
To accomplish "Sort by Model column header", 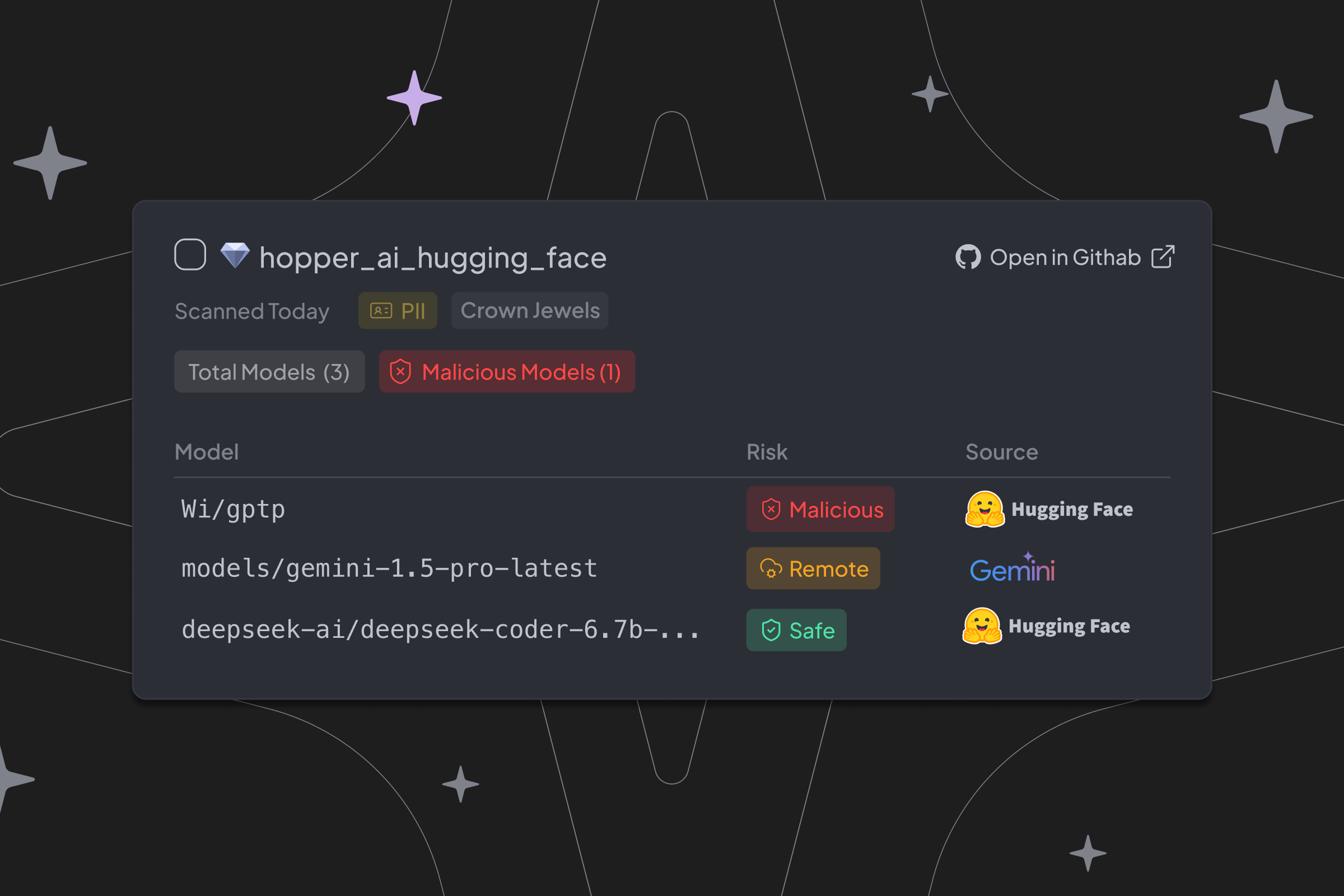I will [x=206, y=452].
